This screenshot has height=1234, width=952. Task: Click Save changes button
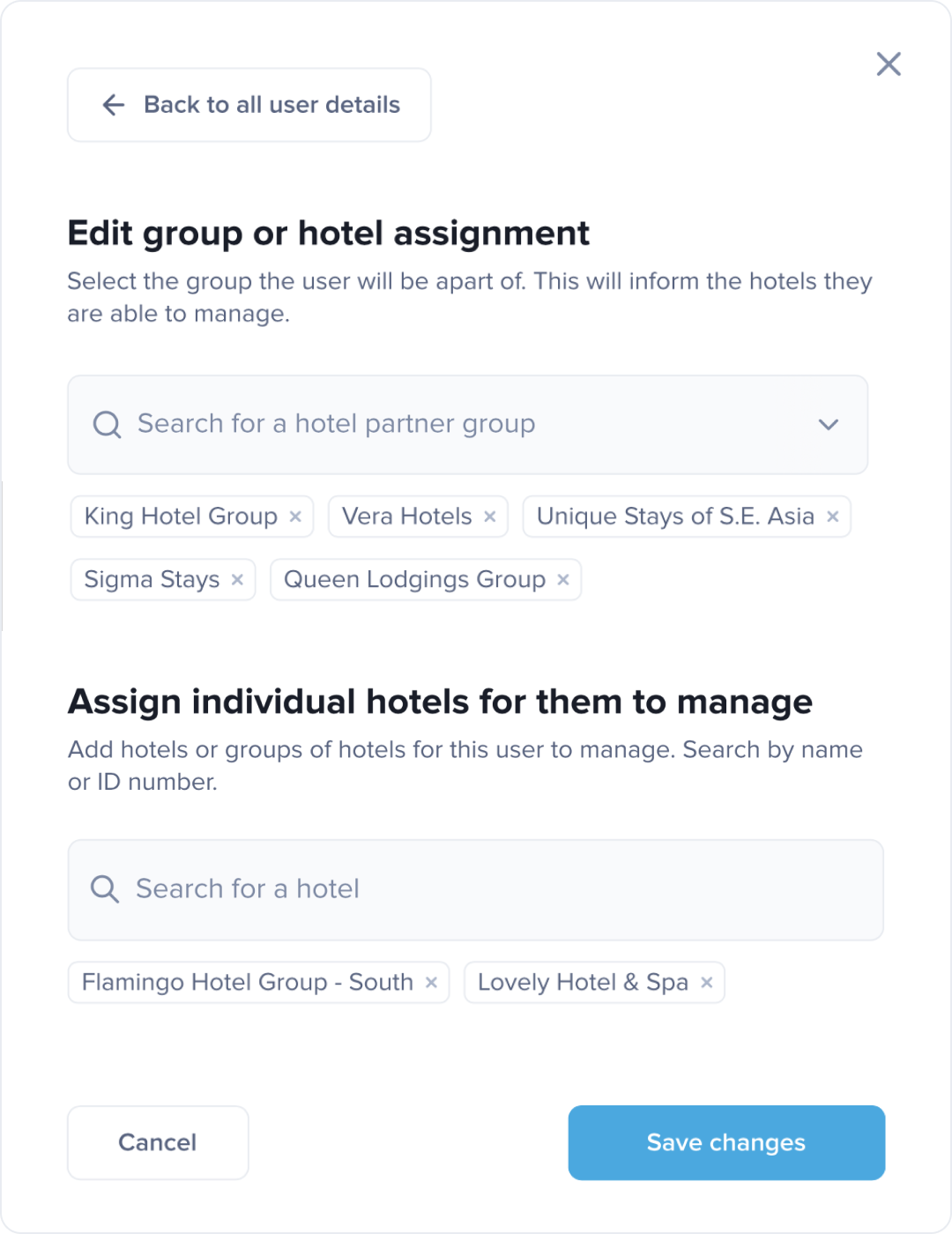pyautogui.click(x=726, y=1142)
